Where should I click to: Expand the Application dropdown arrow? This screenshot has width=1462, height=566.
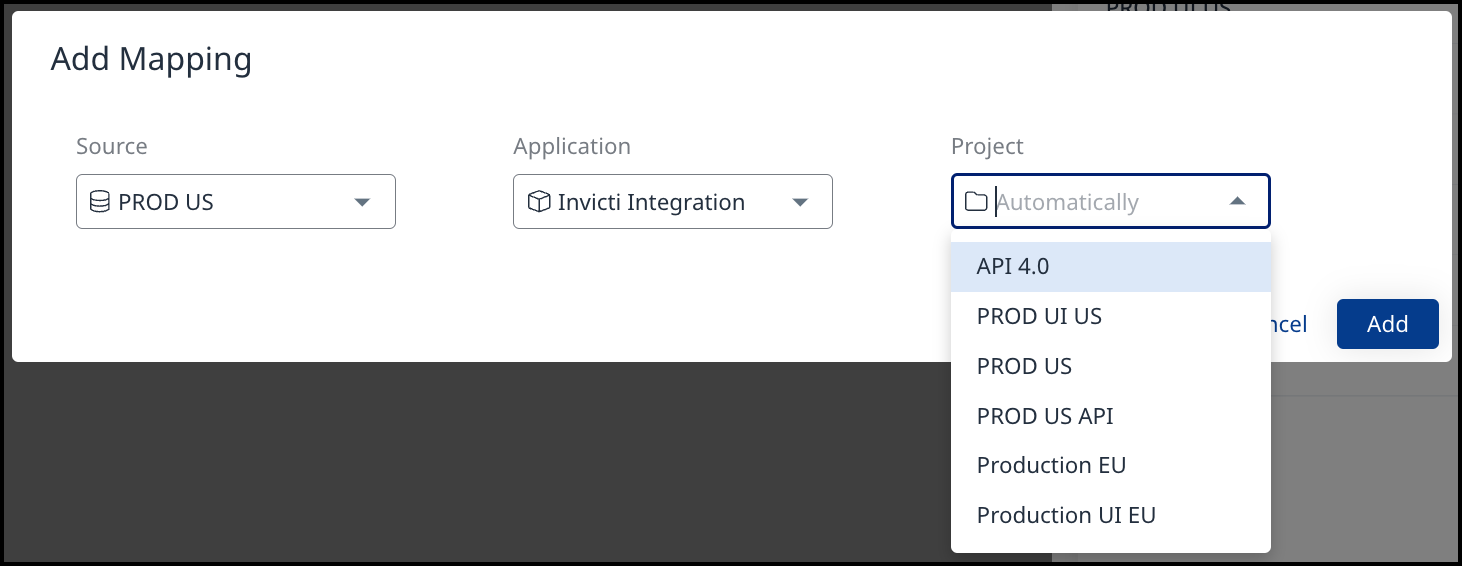click(799, 202)
